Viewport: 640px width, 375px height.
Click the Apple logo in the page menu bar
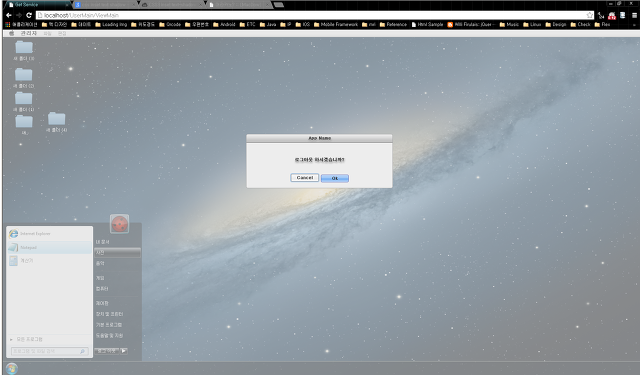tap(11, 33)
